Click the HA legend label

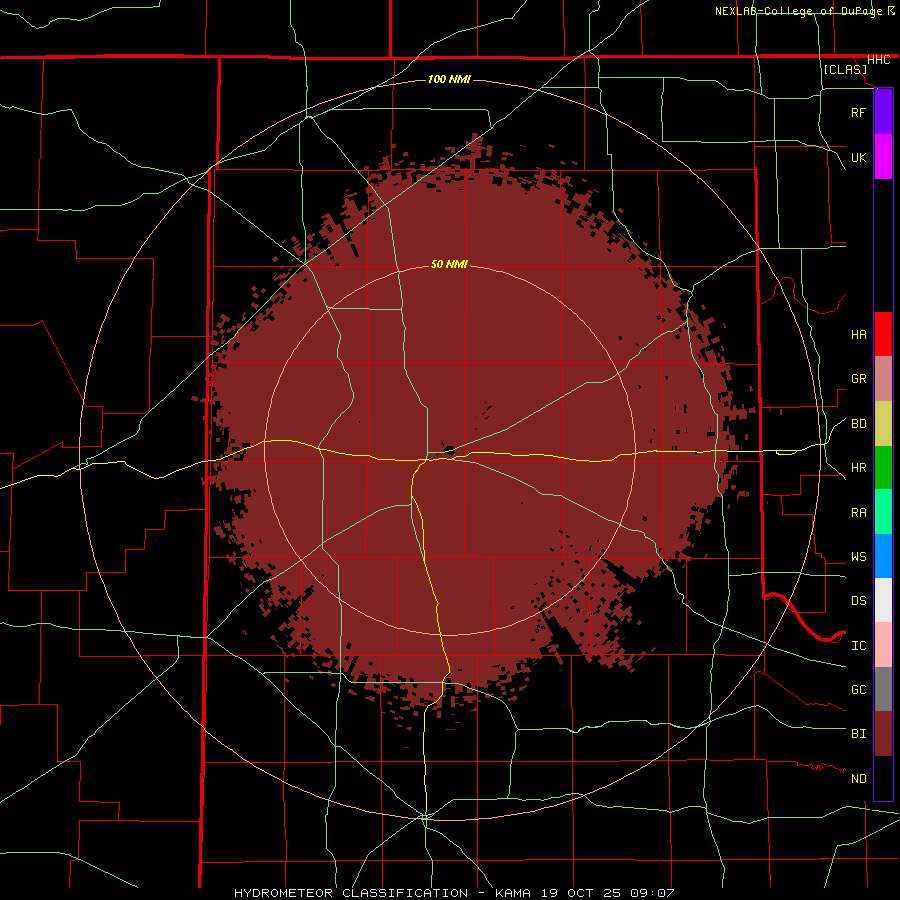(x=859, y=335)
